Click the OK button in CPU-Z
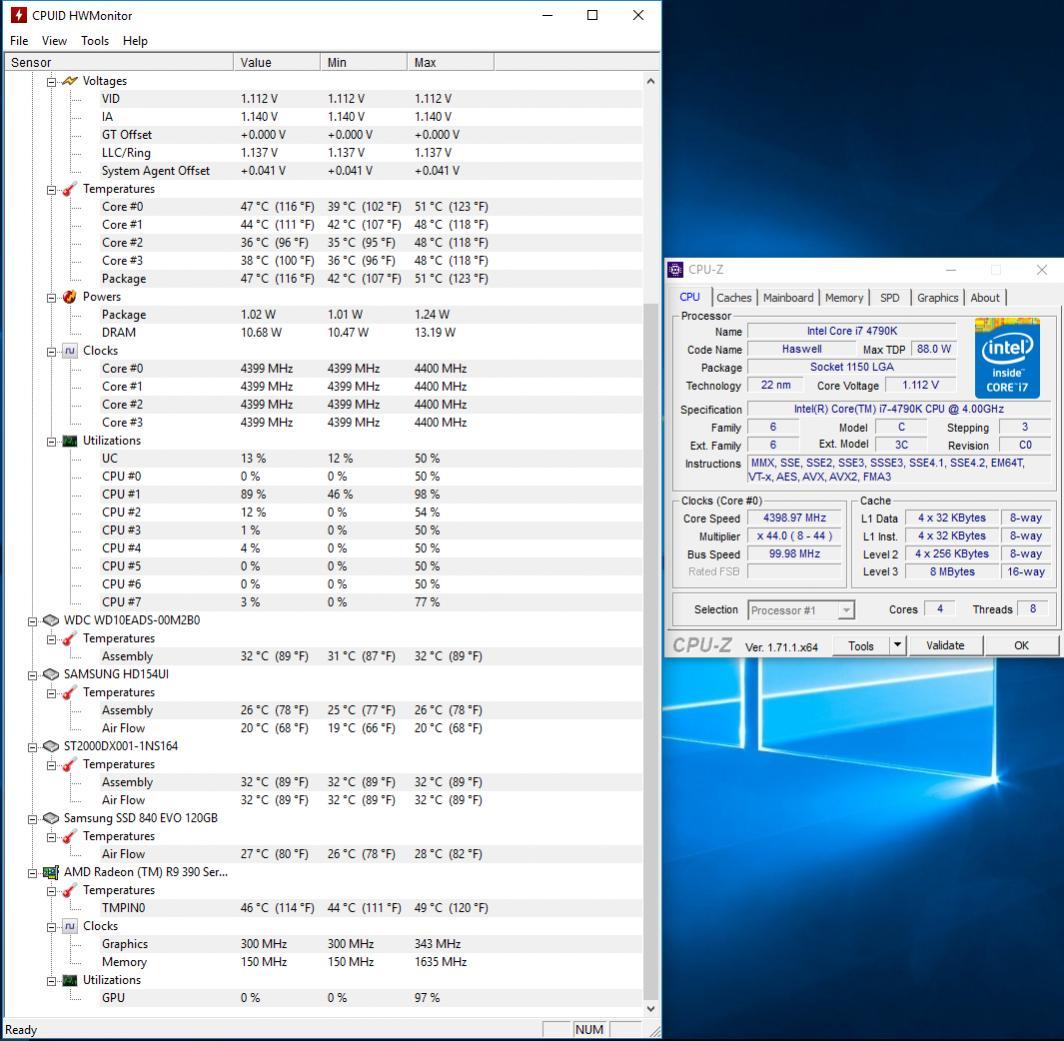This screenshot has height=1041, width=1064. [1021, 645]
